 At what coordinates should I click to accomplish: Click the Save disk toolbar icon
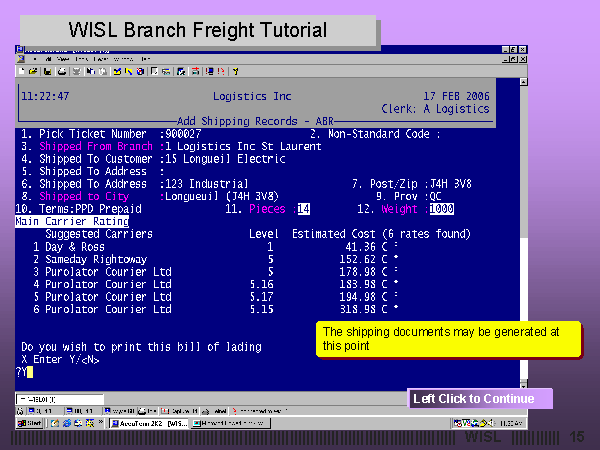point(46,71)
